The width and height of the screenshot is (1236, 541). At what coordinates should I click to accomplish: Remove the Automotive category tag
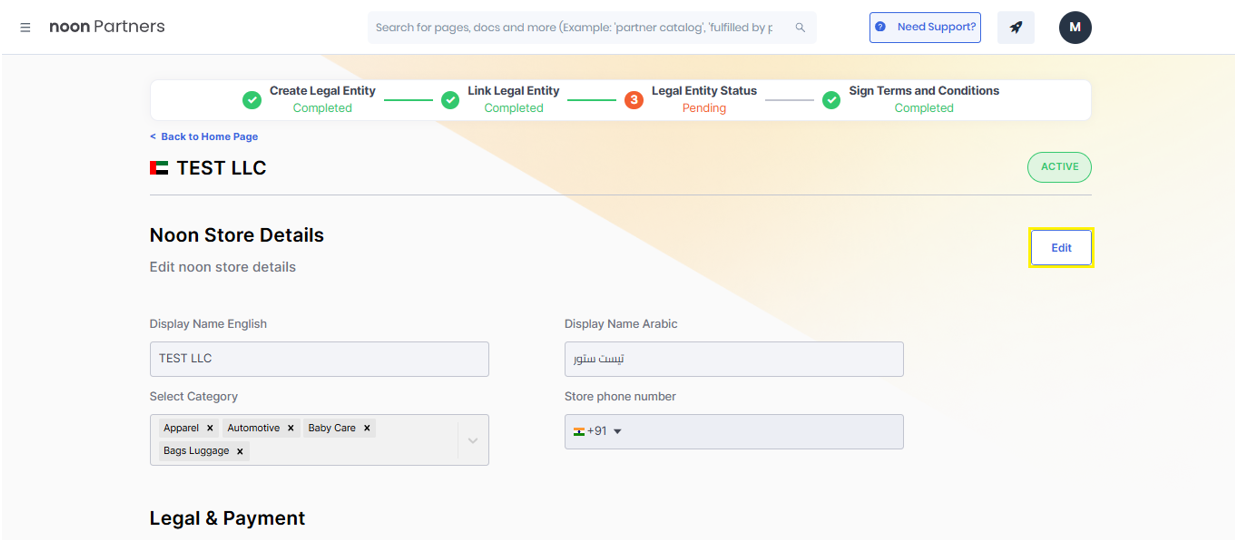(x=291, y=428)
